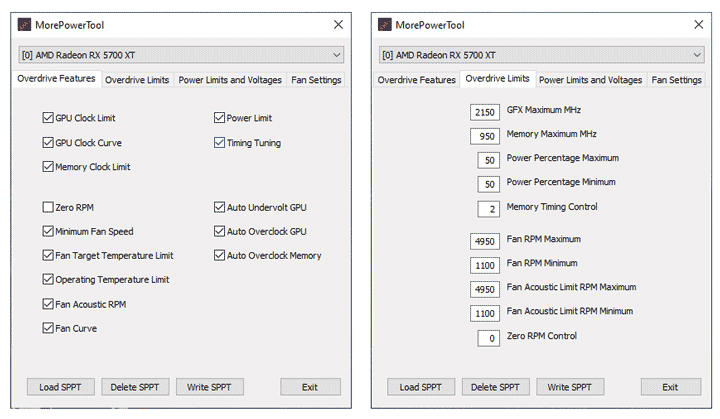Click the GFX Maximum MHz input field

pos(485,111)
